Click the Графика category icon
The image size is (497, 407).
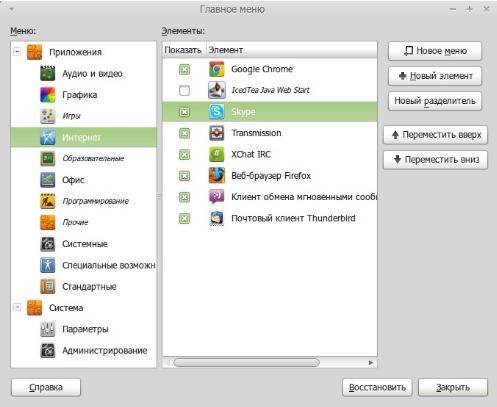48,95
